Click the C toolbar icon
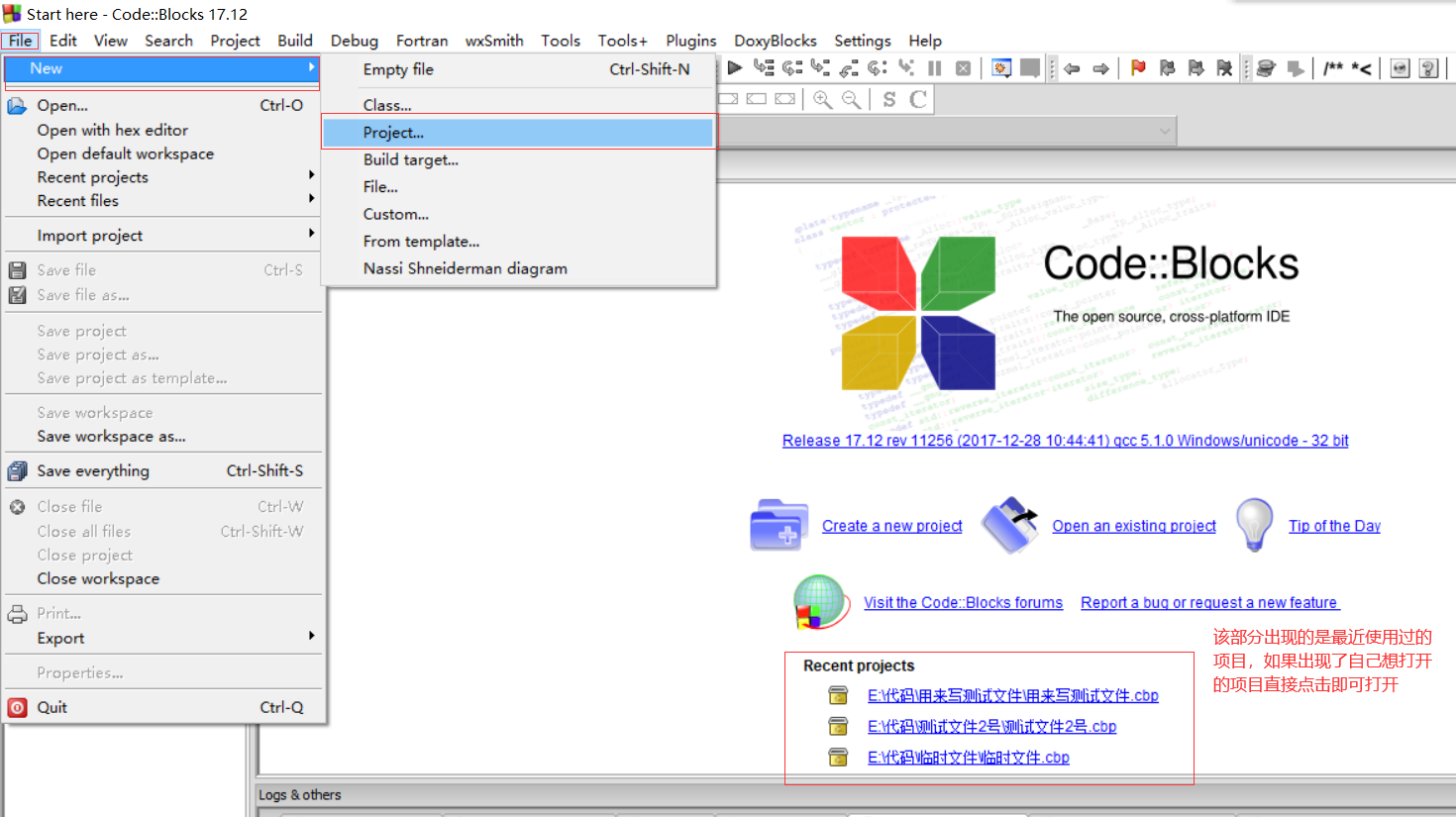This screenshot has width=1456, height=817. (x=918, y=99)
